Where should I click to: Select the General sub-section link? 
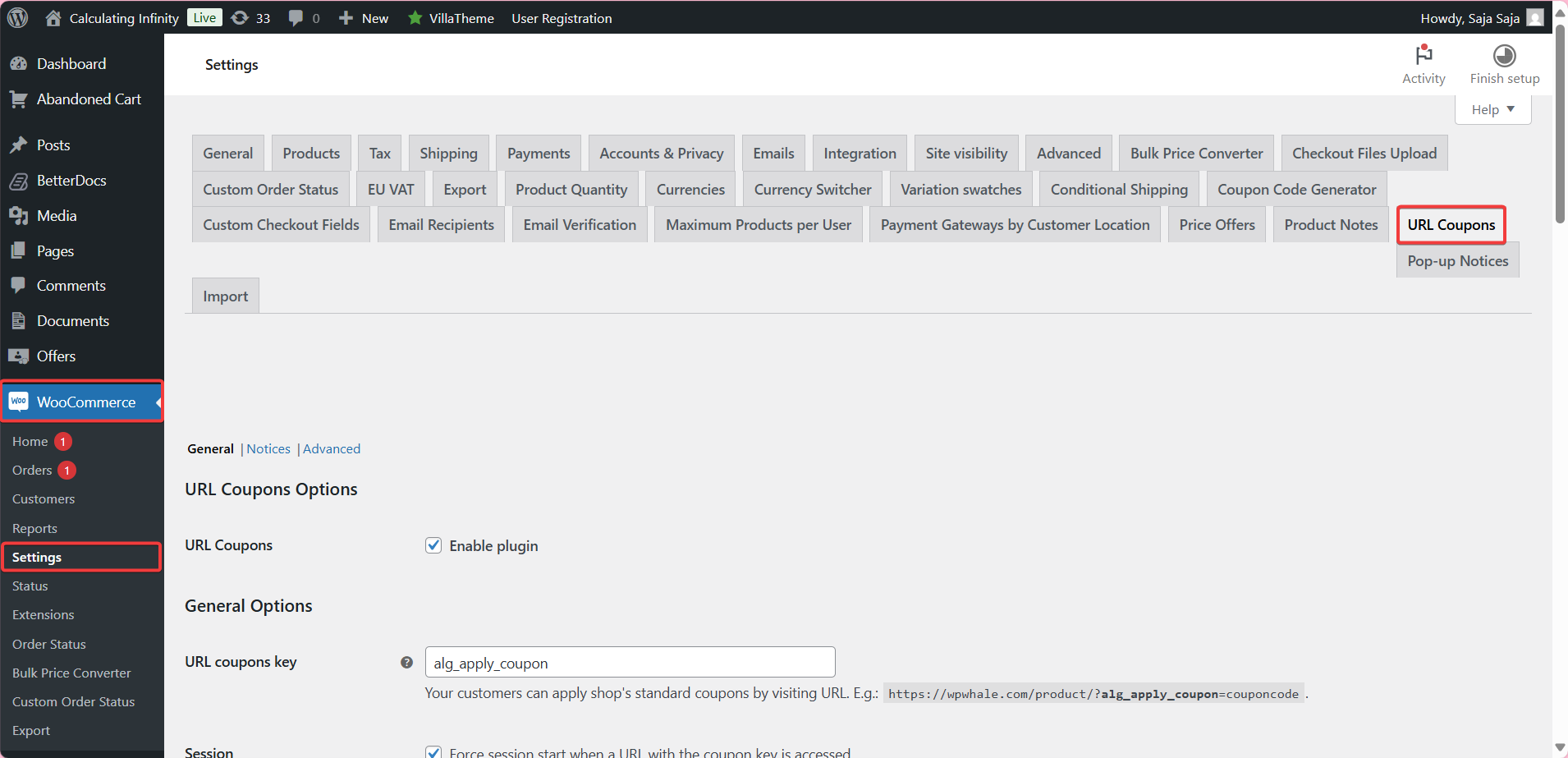(x=210, y=448)
